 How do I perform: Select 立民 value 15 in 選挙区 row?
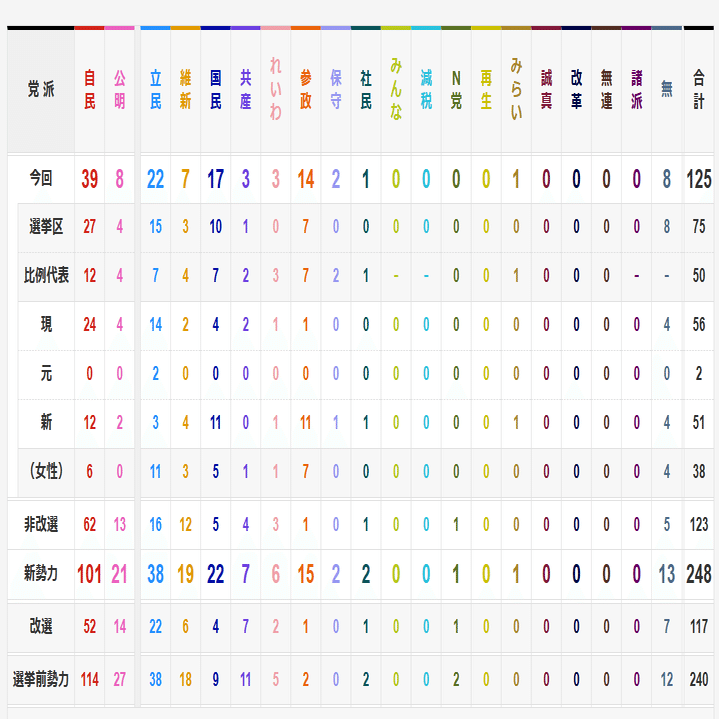point(155,227)
